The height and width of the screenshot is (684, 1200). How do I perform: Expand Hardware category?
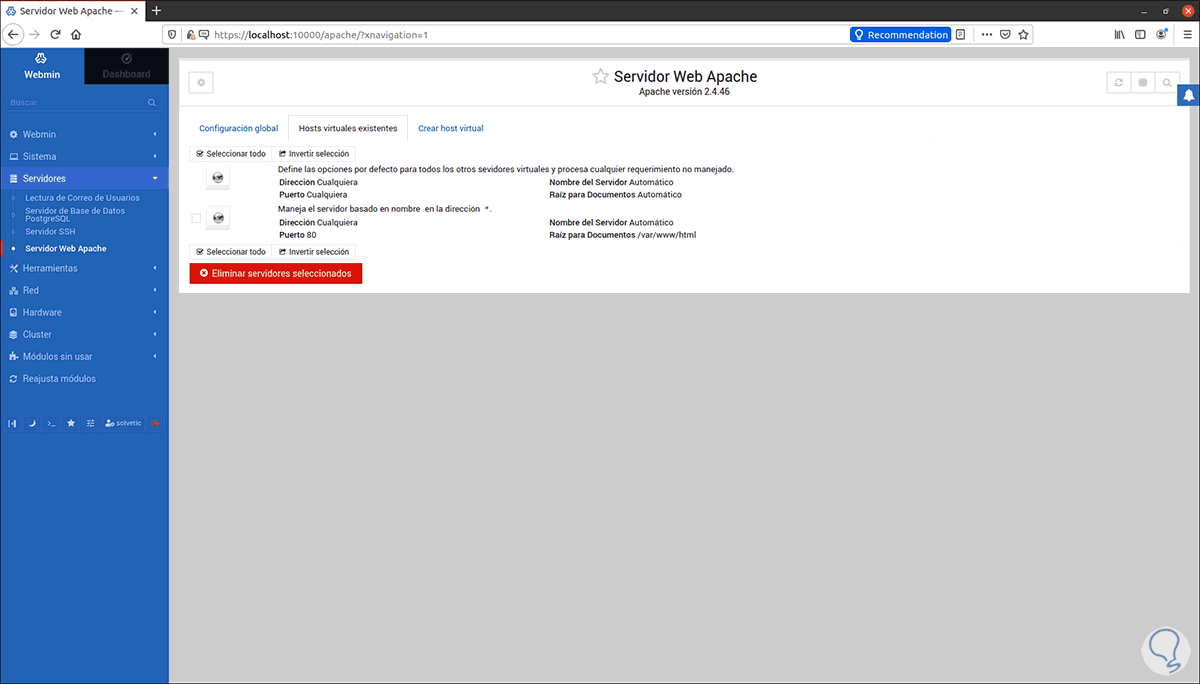click(84, 312)
